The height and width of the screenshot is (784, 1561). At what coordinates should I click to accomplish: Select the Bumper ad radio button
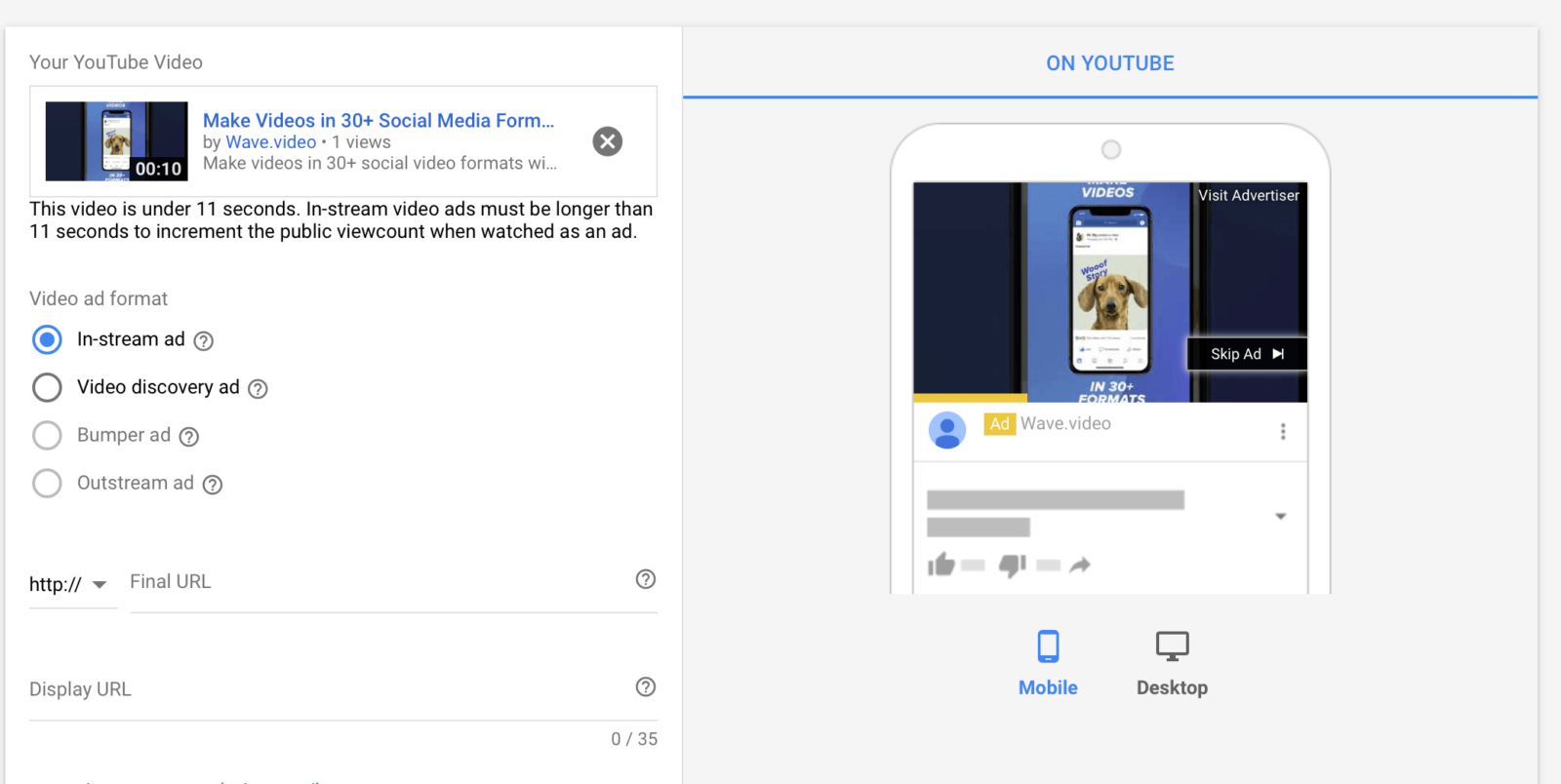(47, 435)
